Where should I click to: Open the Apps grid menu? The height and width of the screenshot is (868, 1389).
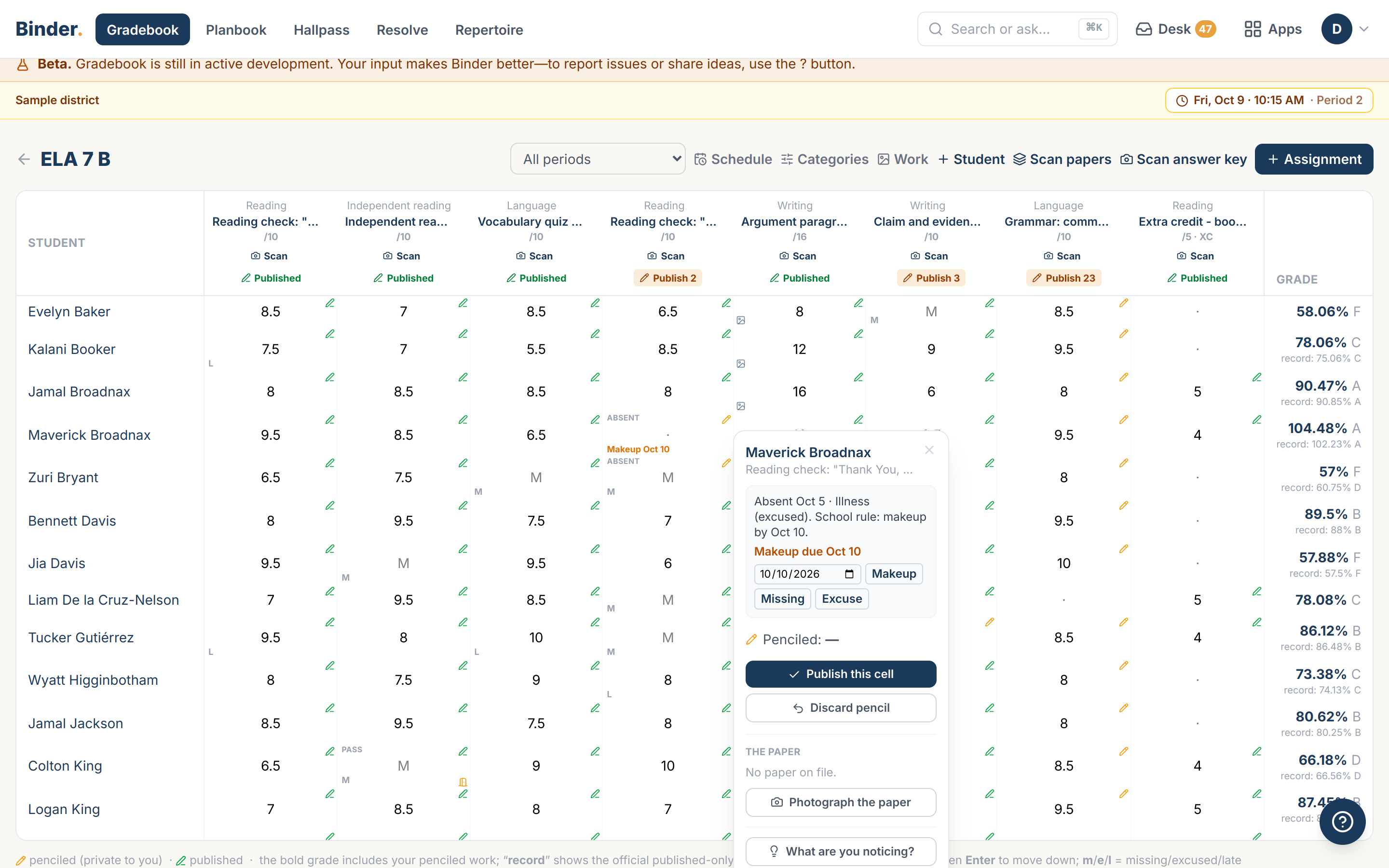[1272, 29]
